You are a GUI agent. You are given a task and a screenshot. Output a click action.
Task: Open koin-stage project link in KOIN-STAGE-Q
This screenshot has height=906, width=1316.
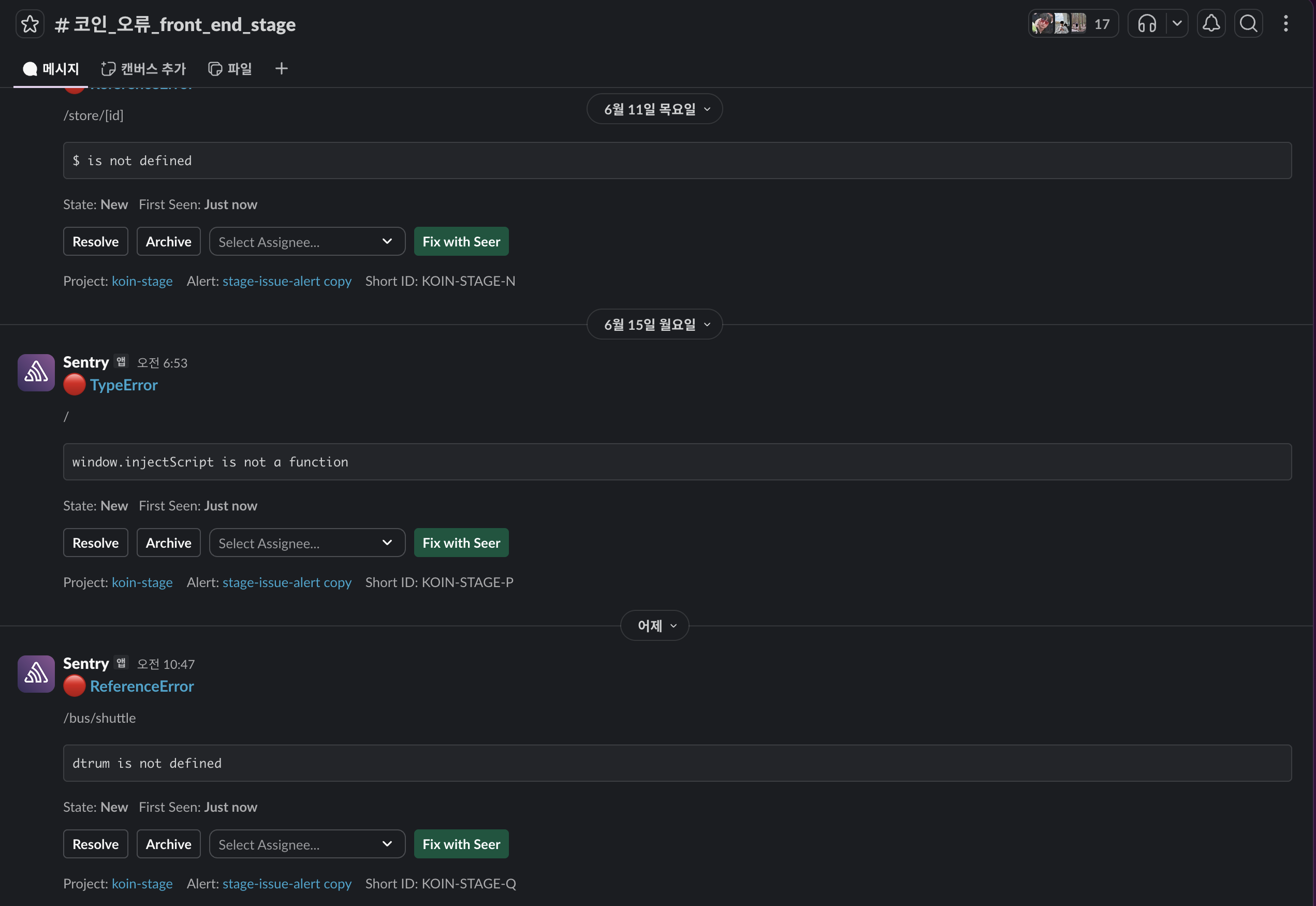(142, 884)
